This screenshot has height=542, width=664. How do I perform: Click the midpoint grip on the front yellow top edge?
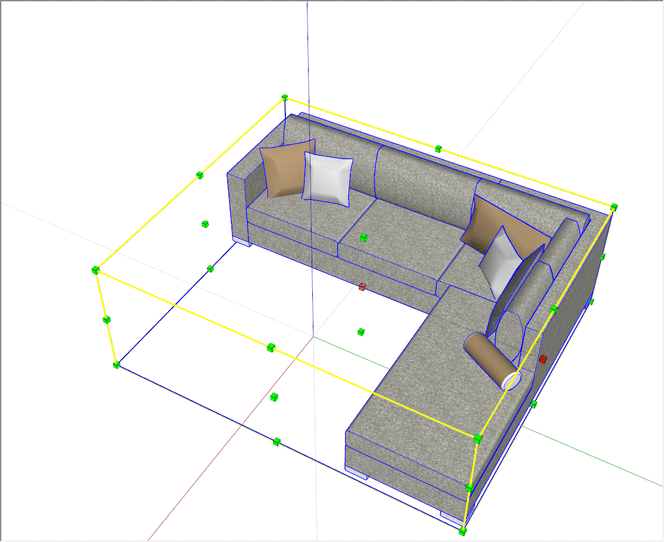click(270, 346)
